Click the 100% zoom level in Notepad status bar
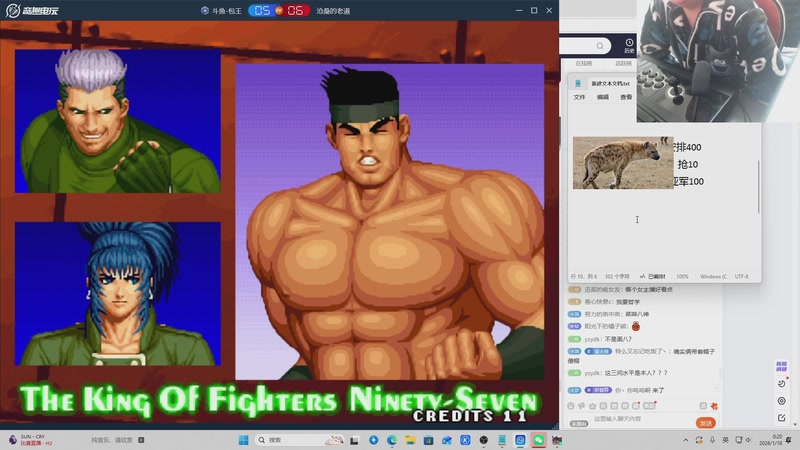The width and height of the screenshot is (800, 450). click(x=682, y=276)
